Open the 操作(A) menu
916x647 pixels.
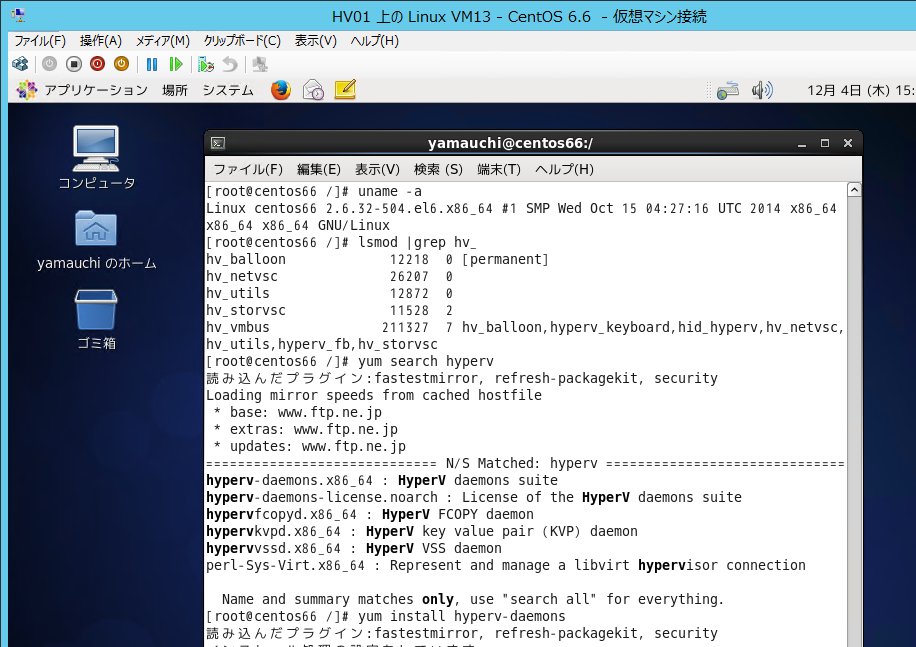100,41
